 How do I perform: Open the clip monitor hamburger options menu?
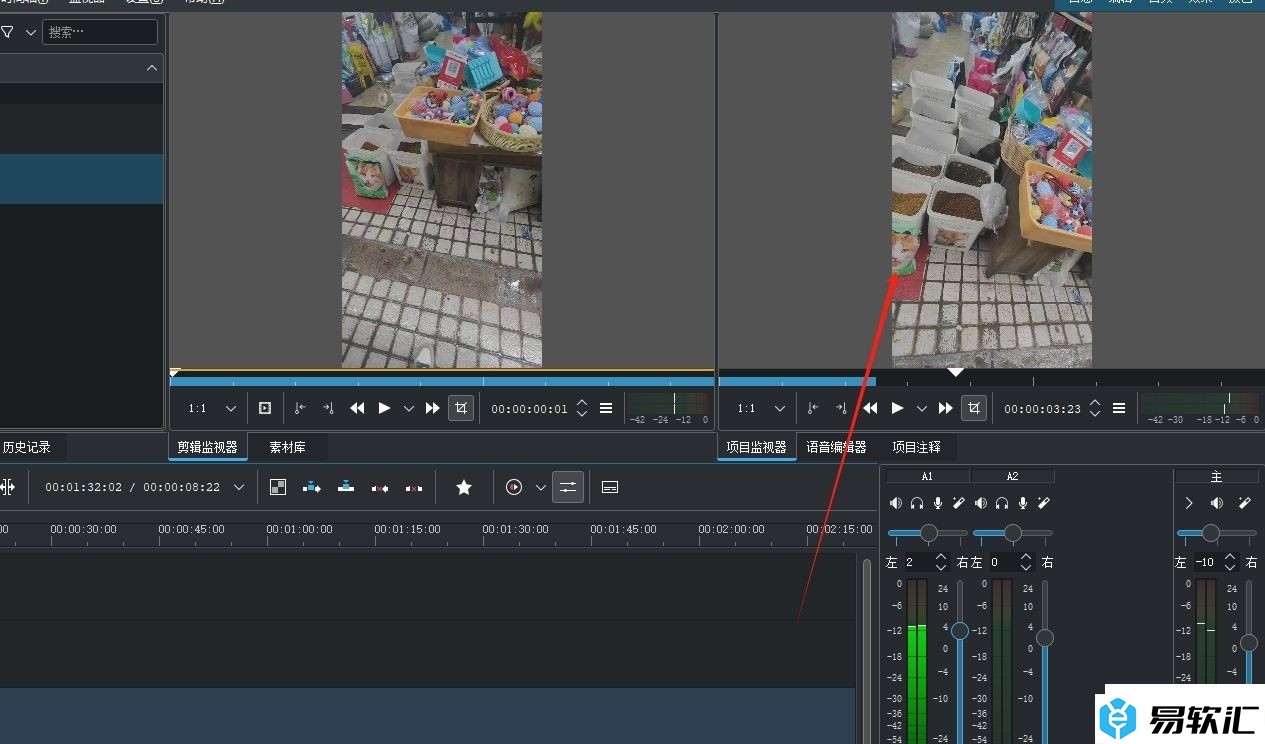[606, 408]
